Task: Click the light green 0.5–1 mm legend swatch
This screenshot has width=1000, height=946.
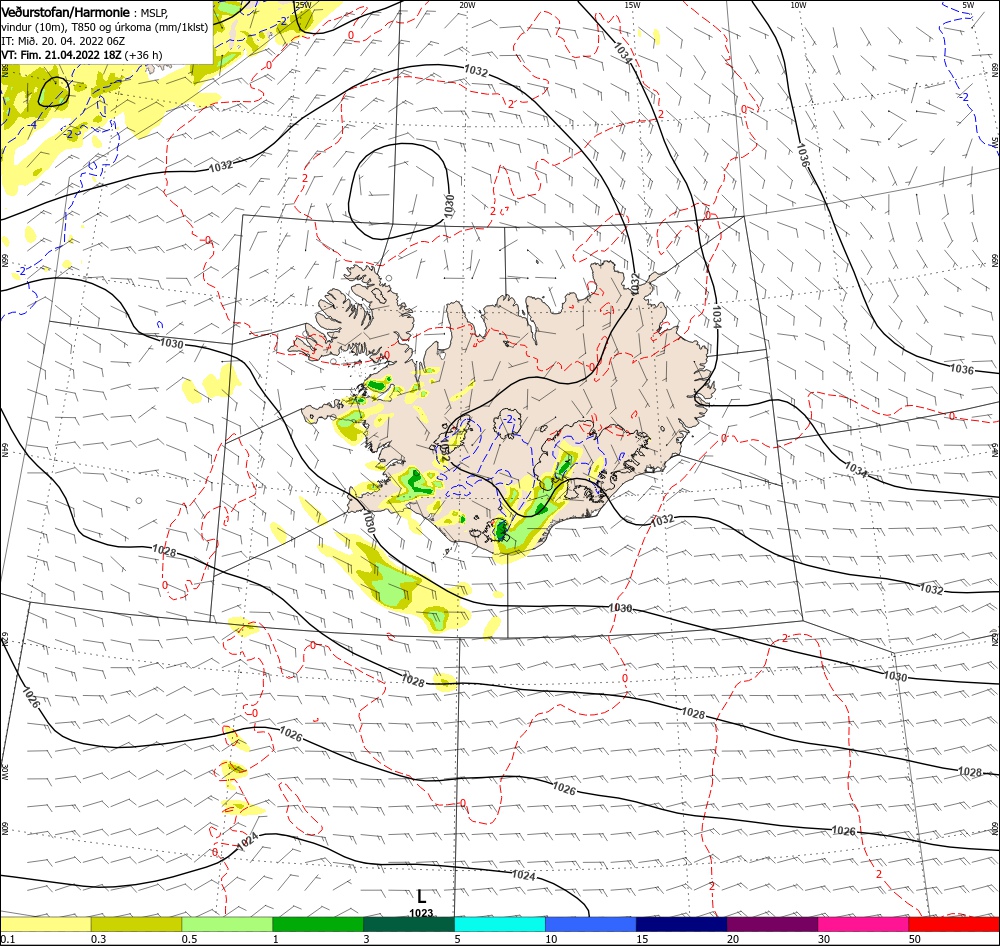Action: point(227,924)
